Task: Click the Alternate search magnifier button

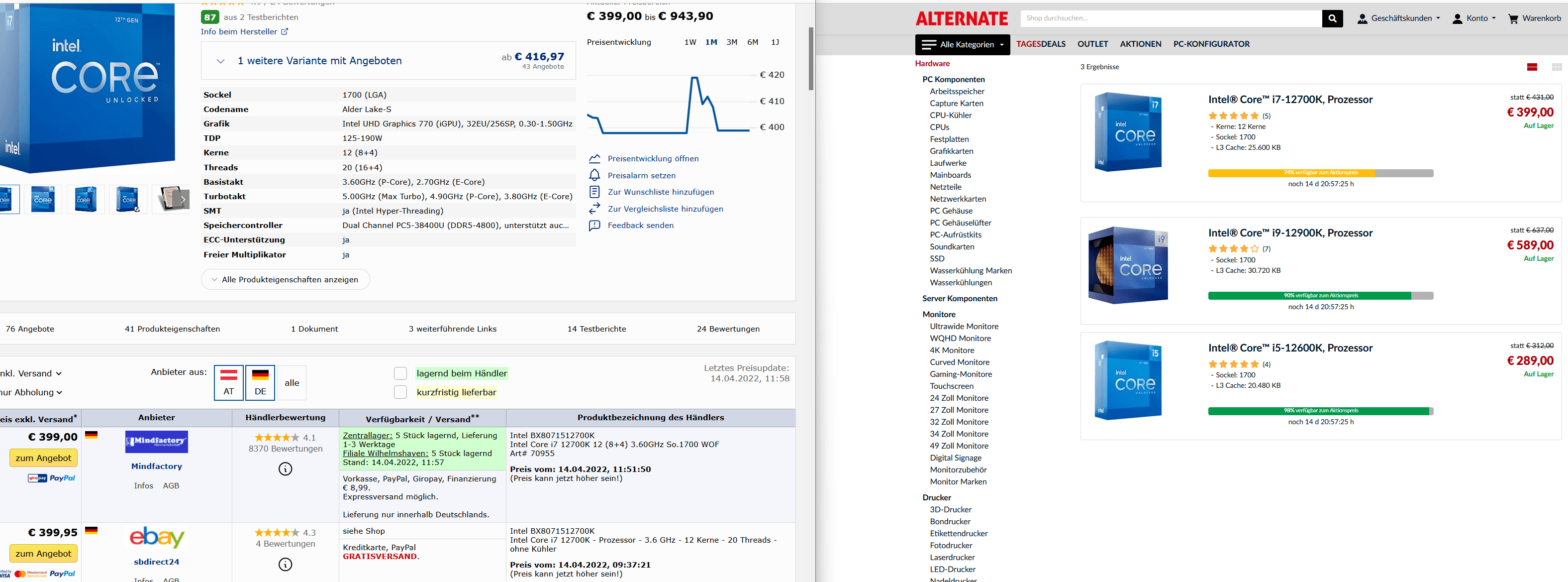Action: [x=1332, y=18]
